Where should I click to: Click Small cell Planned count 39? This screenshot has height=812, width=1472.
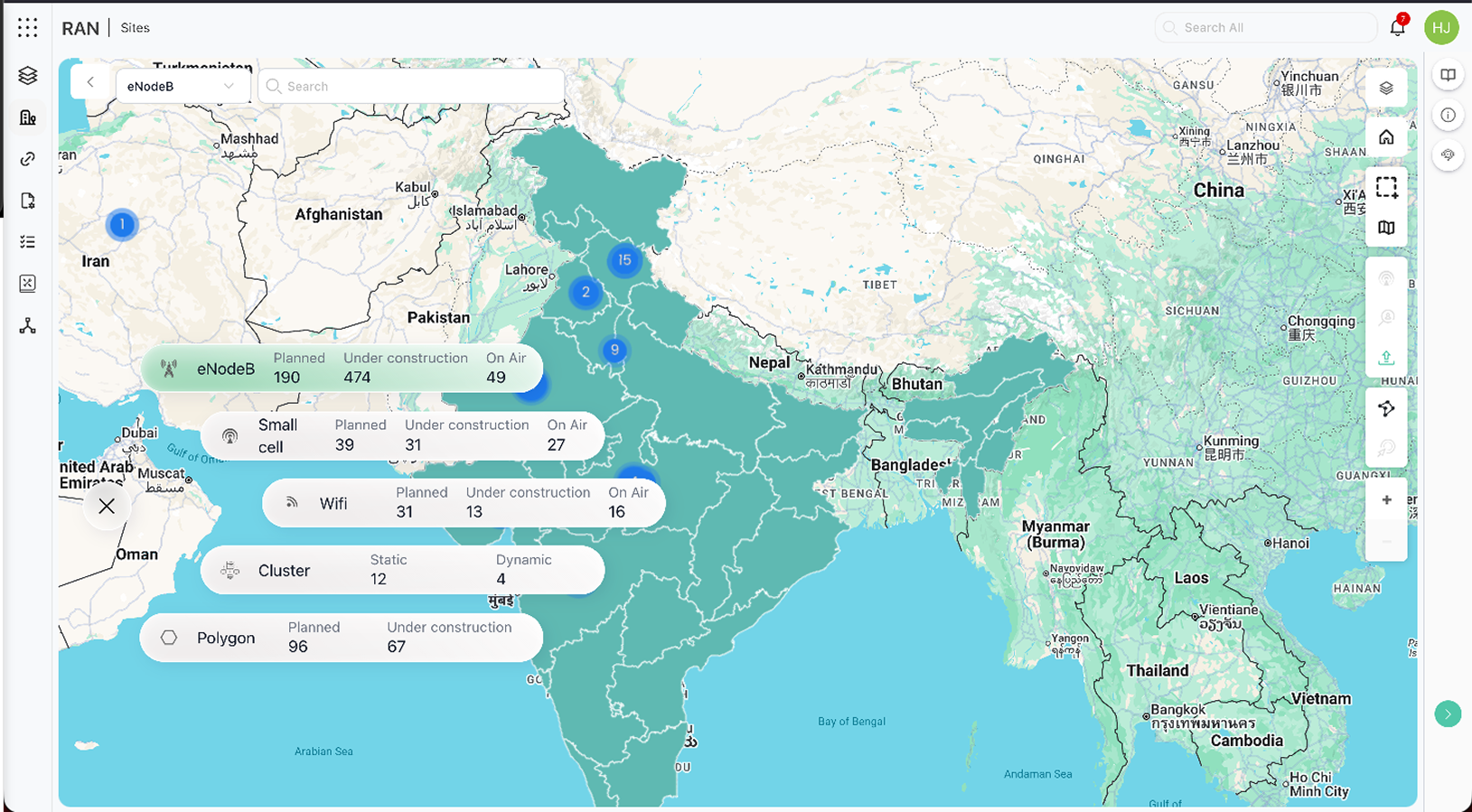coord(344,444)
